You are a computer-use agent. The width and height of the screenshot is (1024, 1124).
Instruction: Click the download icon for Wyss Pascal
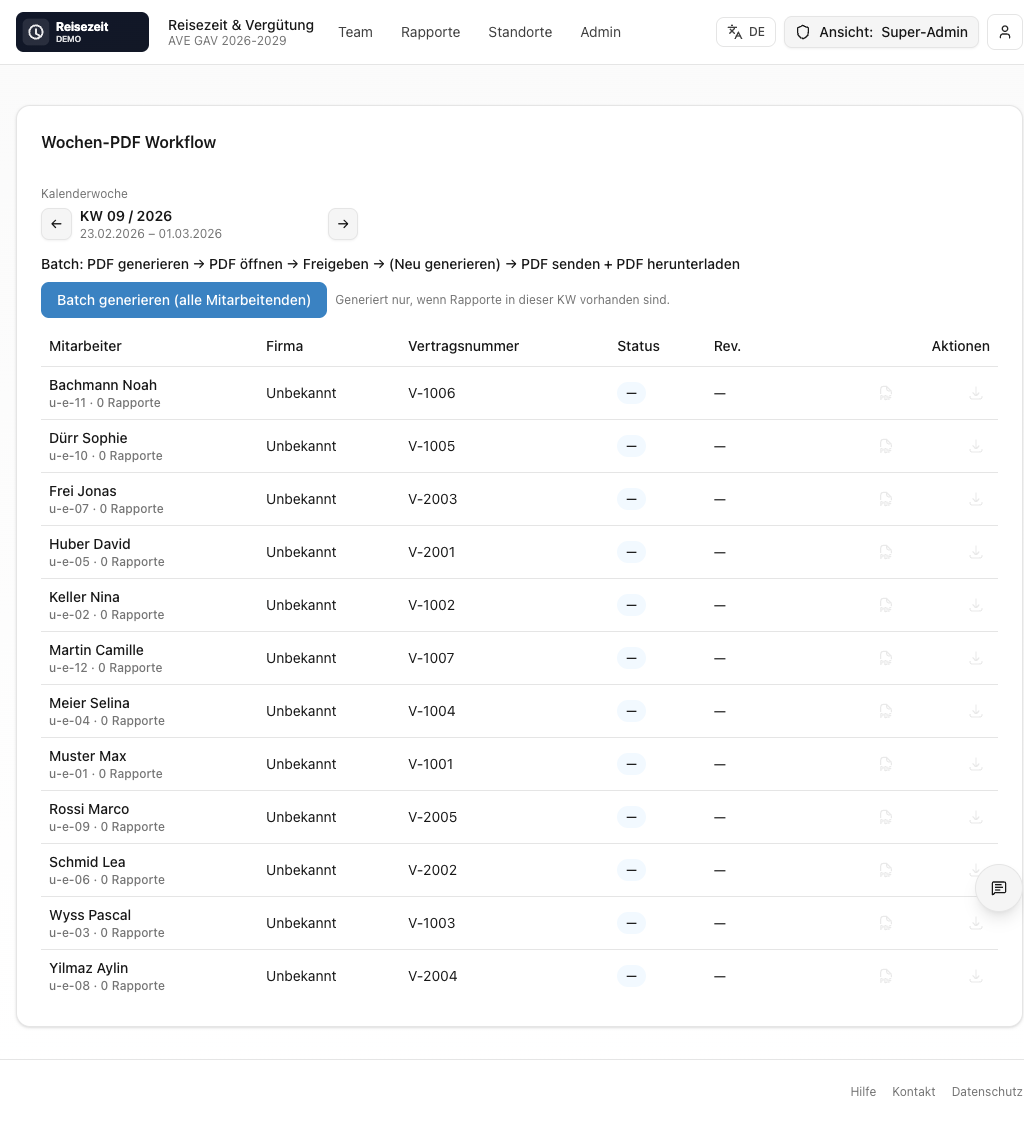tap(975, 923)
